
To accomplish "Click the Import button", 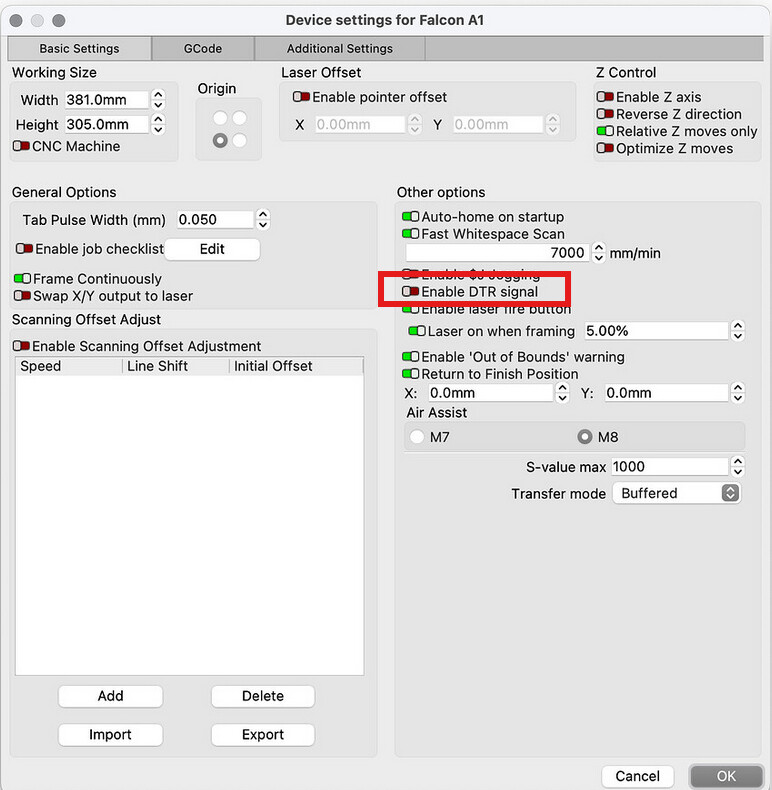I will (110, 735).
